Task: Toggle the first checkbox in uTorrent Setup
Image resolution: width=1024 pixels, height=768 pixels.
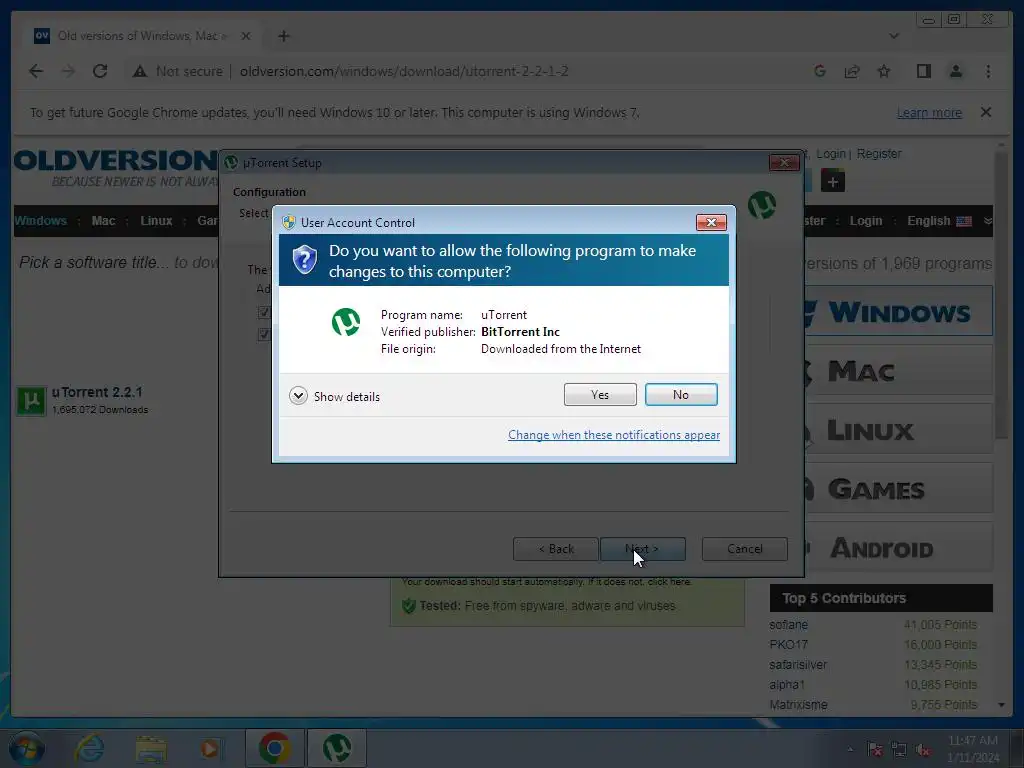Action: [x=264, y=312]
